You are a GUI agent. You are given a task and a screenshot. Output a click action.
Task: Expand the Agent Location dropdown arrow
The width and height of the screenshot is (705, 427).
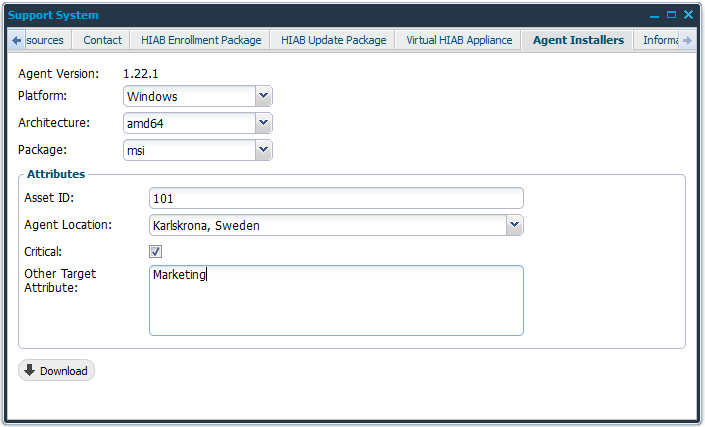pyautogui.click(x=514, y=225)
